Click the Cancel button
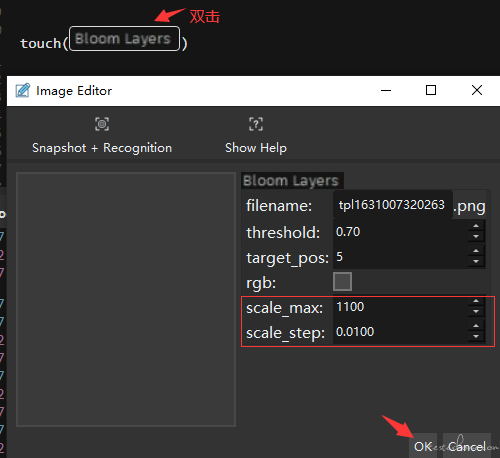 pyautogui.click(x=467, y=446)
